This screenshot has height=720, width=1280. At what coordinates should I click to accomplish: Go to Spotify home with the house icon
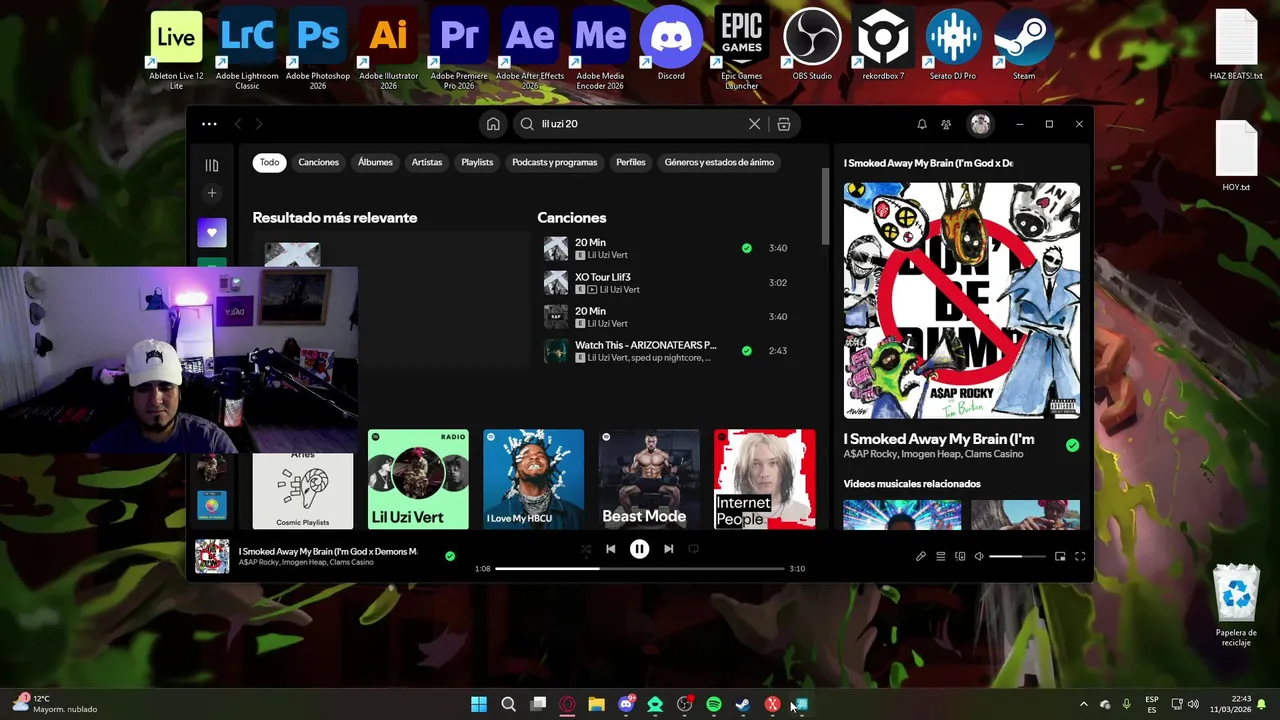pyautogui.click(x=493, y=124)
